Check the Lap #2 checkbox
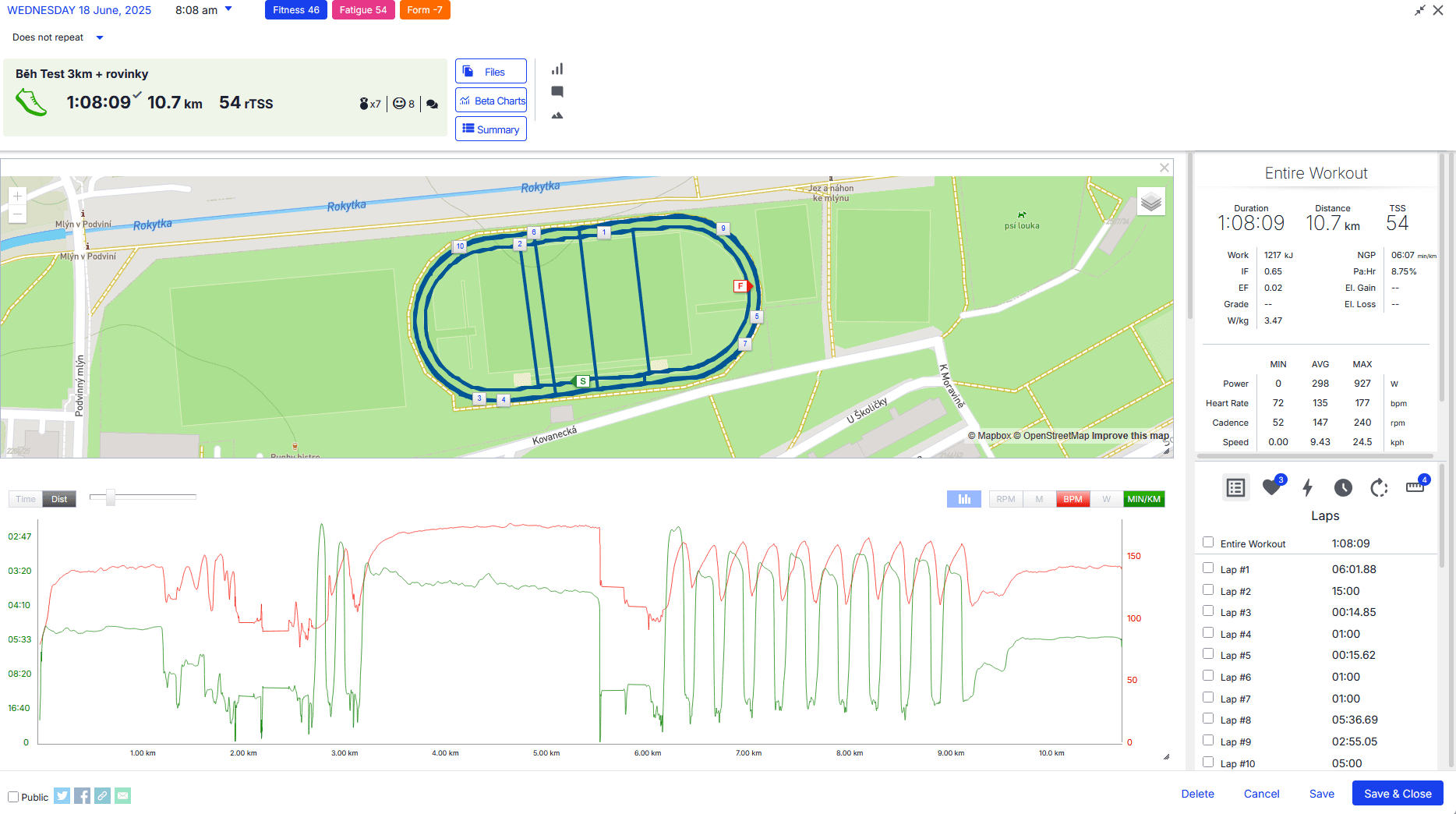The width and height of the screenshot is (1456, 814). [1208, 589]
